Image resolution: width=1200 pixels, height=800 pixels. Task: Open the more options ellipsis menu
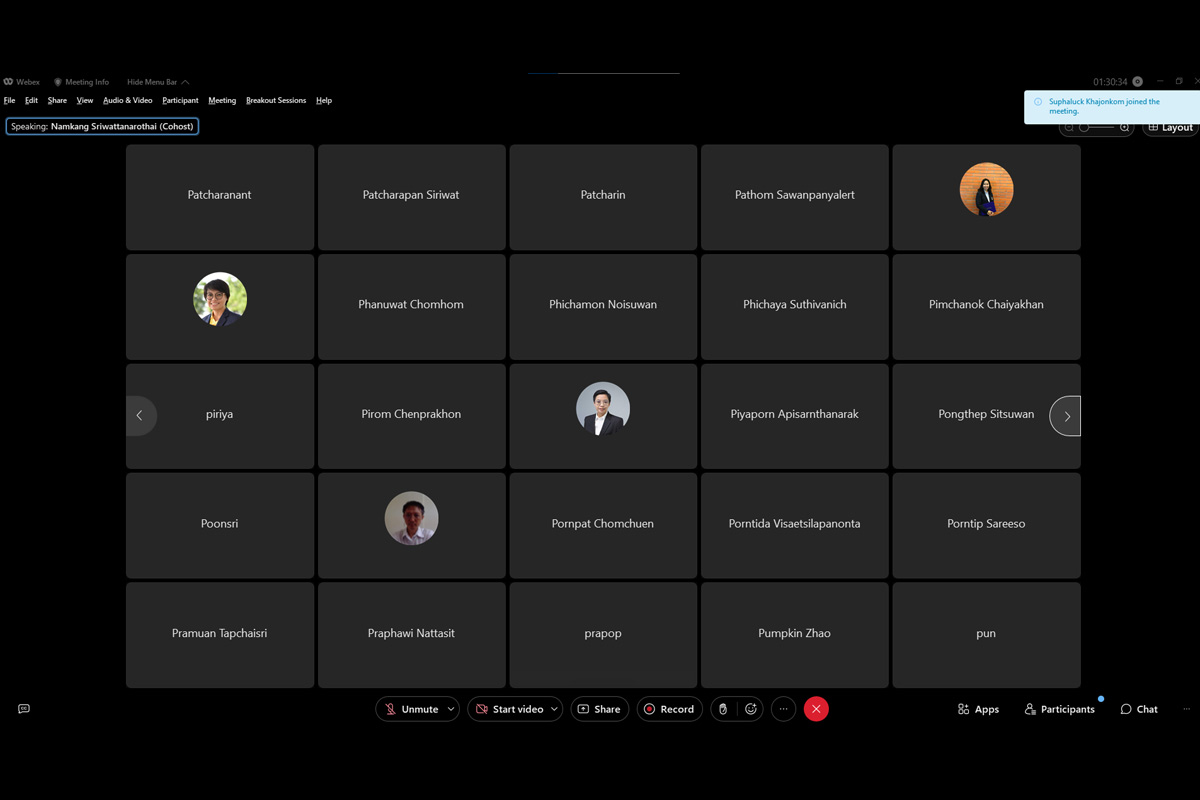783,709
